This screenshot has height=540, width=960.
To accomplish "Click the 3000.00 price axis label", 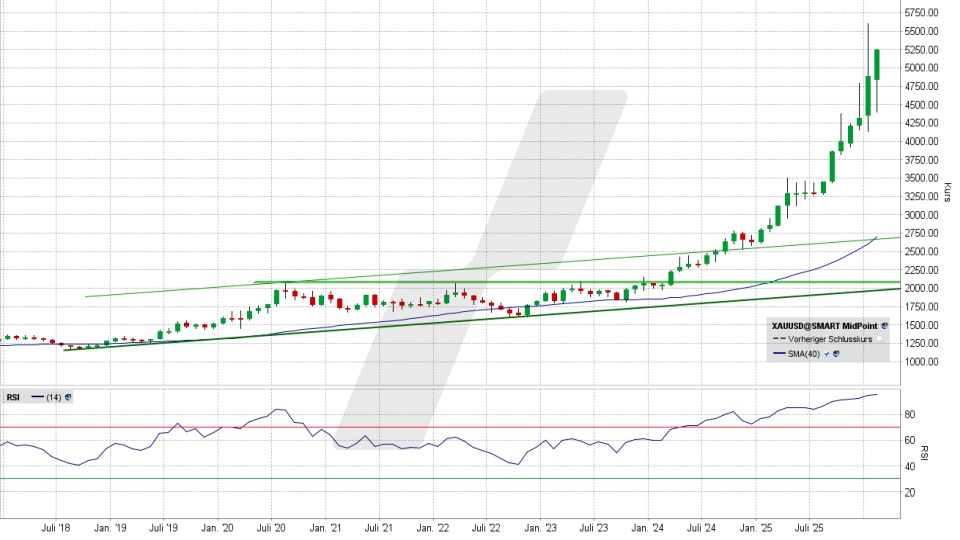I will pos(921,215).
